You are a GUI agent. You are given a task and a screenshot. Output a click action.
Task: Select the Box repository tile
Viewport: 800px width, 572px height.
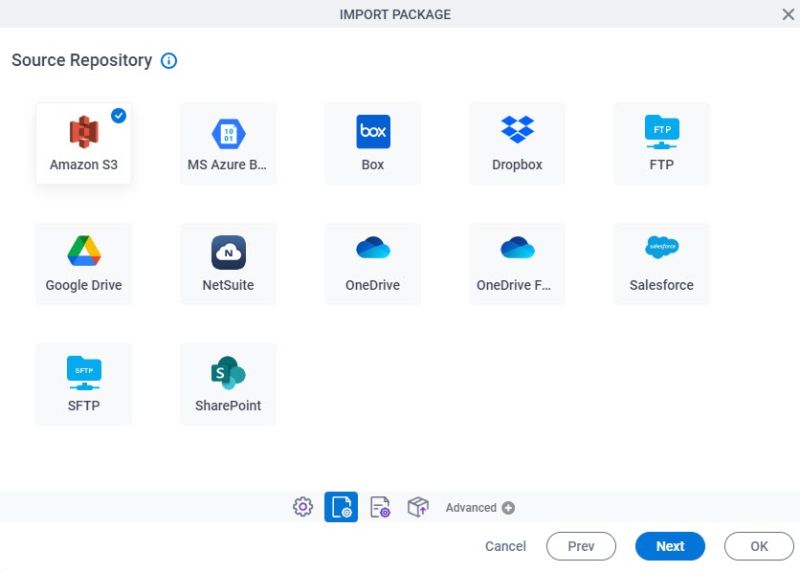coord(372,143)
